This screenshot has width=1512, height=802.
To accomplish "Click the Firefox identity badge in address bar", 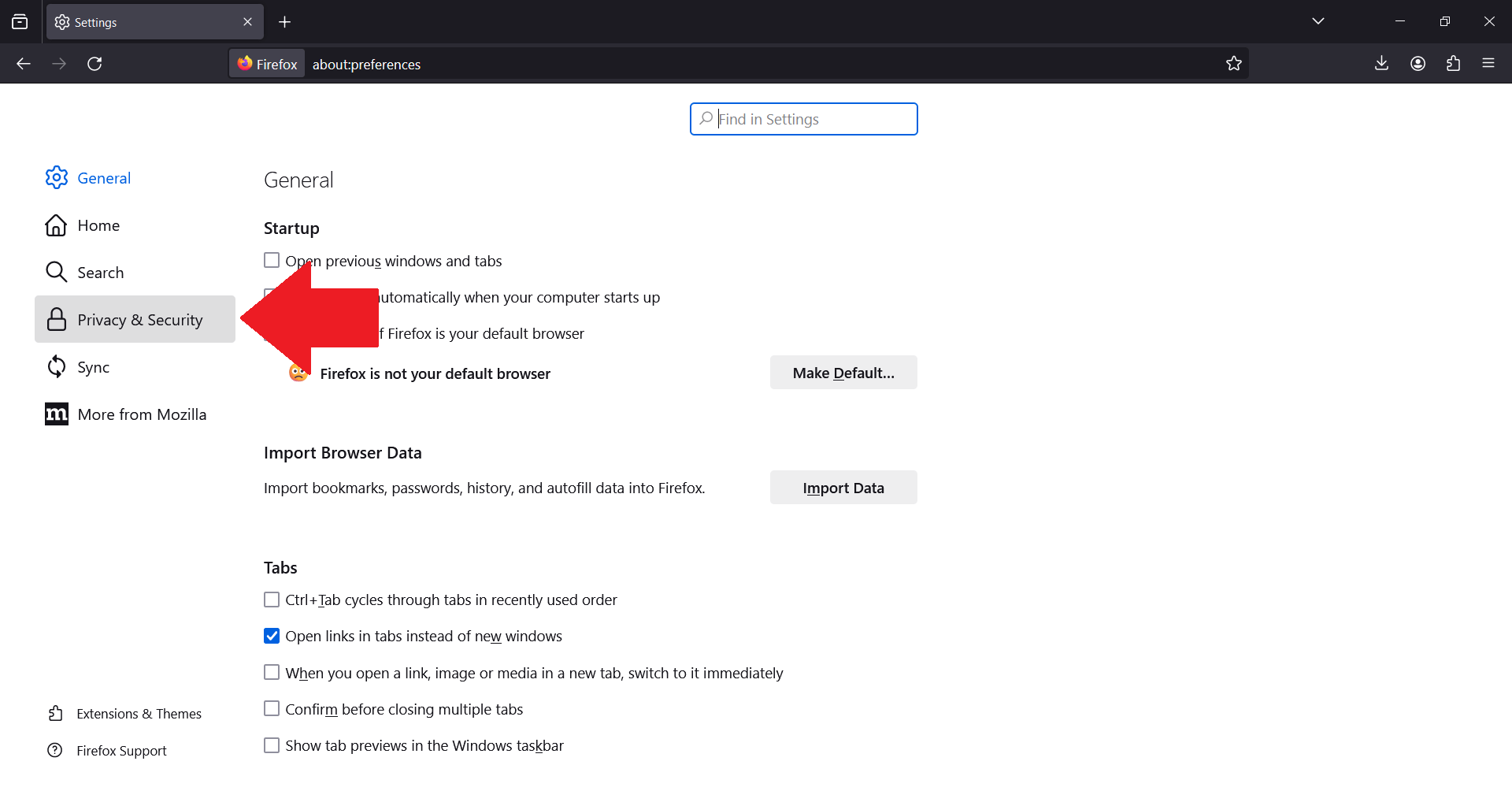I will point(268,64).
